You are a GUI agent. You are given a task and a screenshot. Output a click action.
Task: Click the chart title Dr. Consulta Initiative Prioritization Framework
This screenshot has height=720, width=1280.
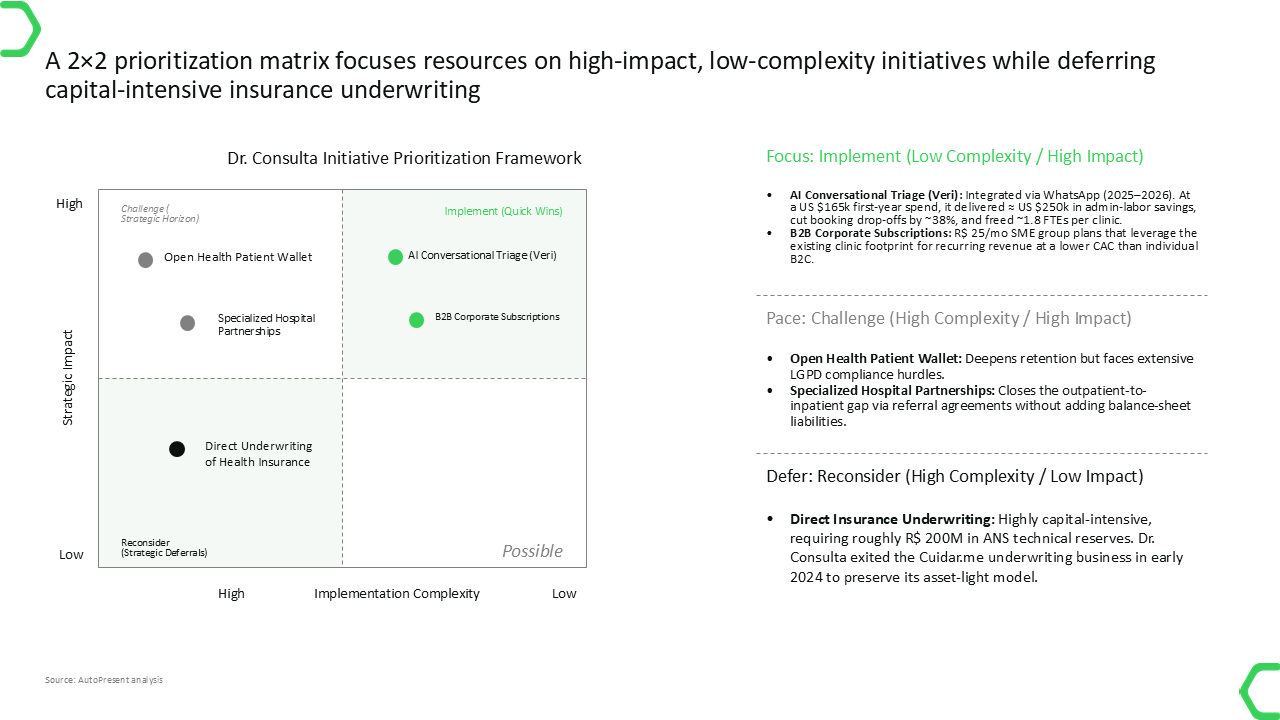pyautogui.click(x=404, y=158)
